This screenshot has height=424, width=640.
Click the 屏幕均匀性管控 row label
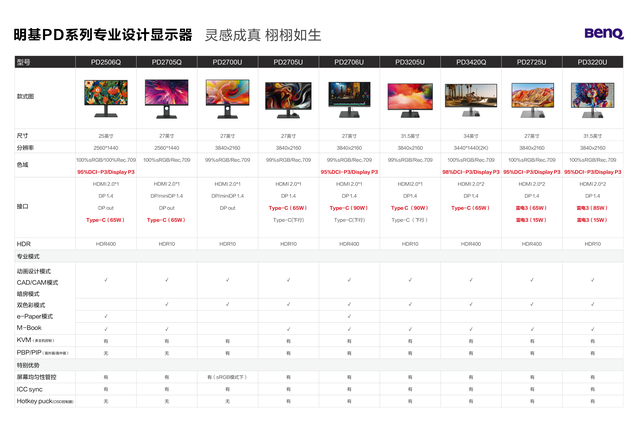click(37, 377)
